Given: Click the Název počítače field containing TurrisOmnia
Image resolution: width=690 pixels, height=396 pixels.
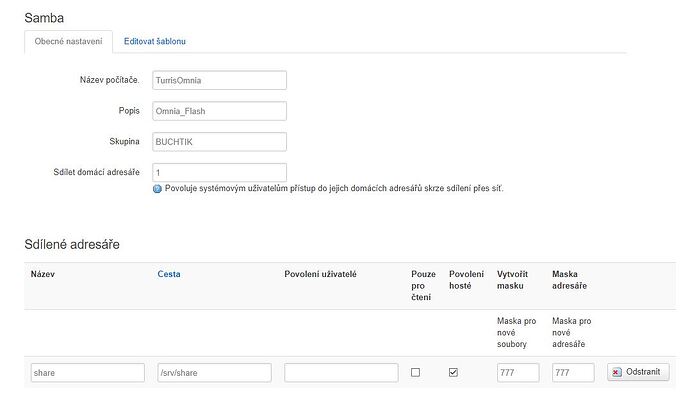Looking at the screenshot, I should tap(219, 81).
